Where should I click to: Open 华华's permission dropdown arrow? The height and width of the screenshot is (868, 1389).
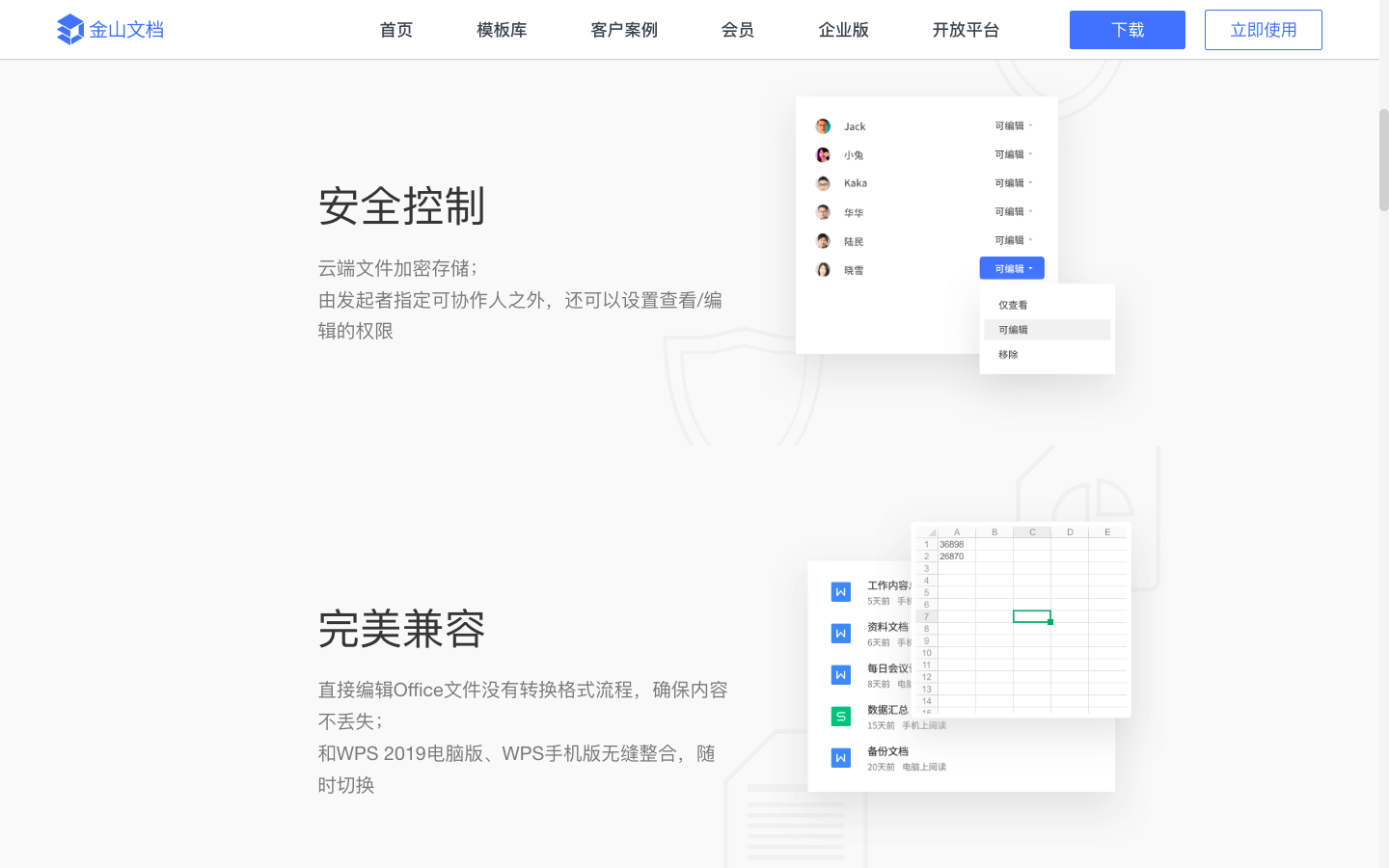click(1011, 211)
